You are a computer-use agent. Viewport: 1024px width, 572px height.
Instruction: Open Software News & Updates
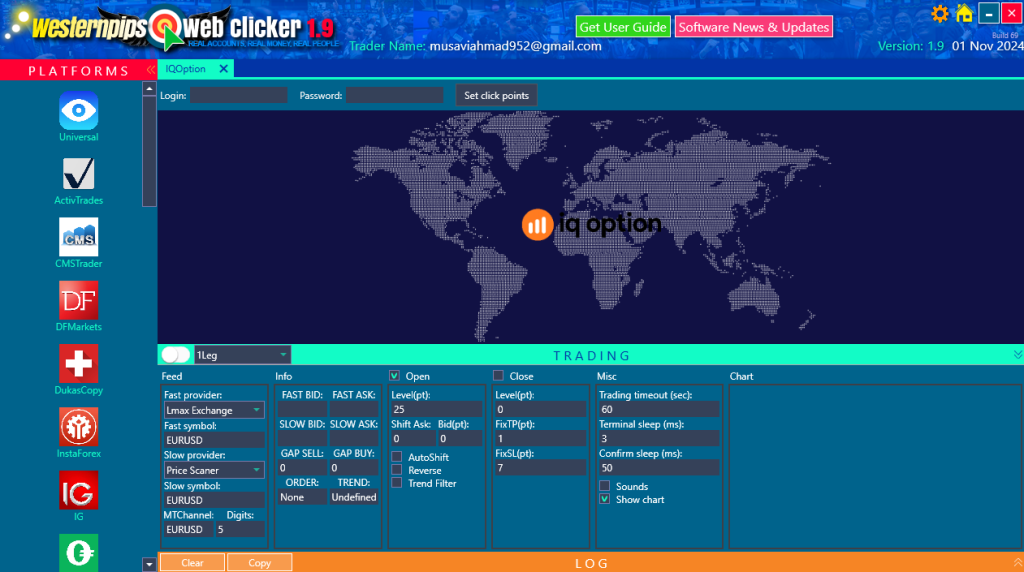click(754, 27)
